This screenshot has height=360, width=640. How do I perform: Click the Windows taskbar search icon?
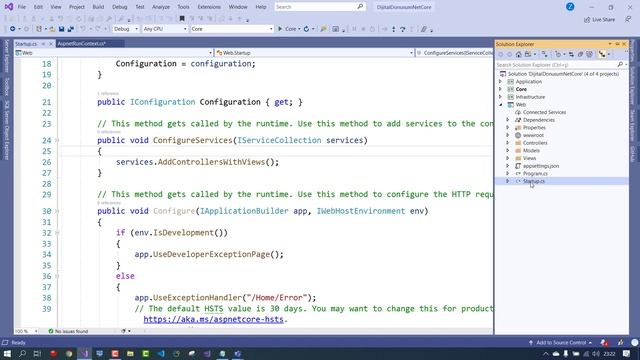(22, 353)
